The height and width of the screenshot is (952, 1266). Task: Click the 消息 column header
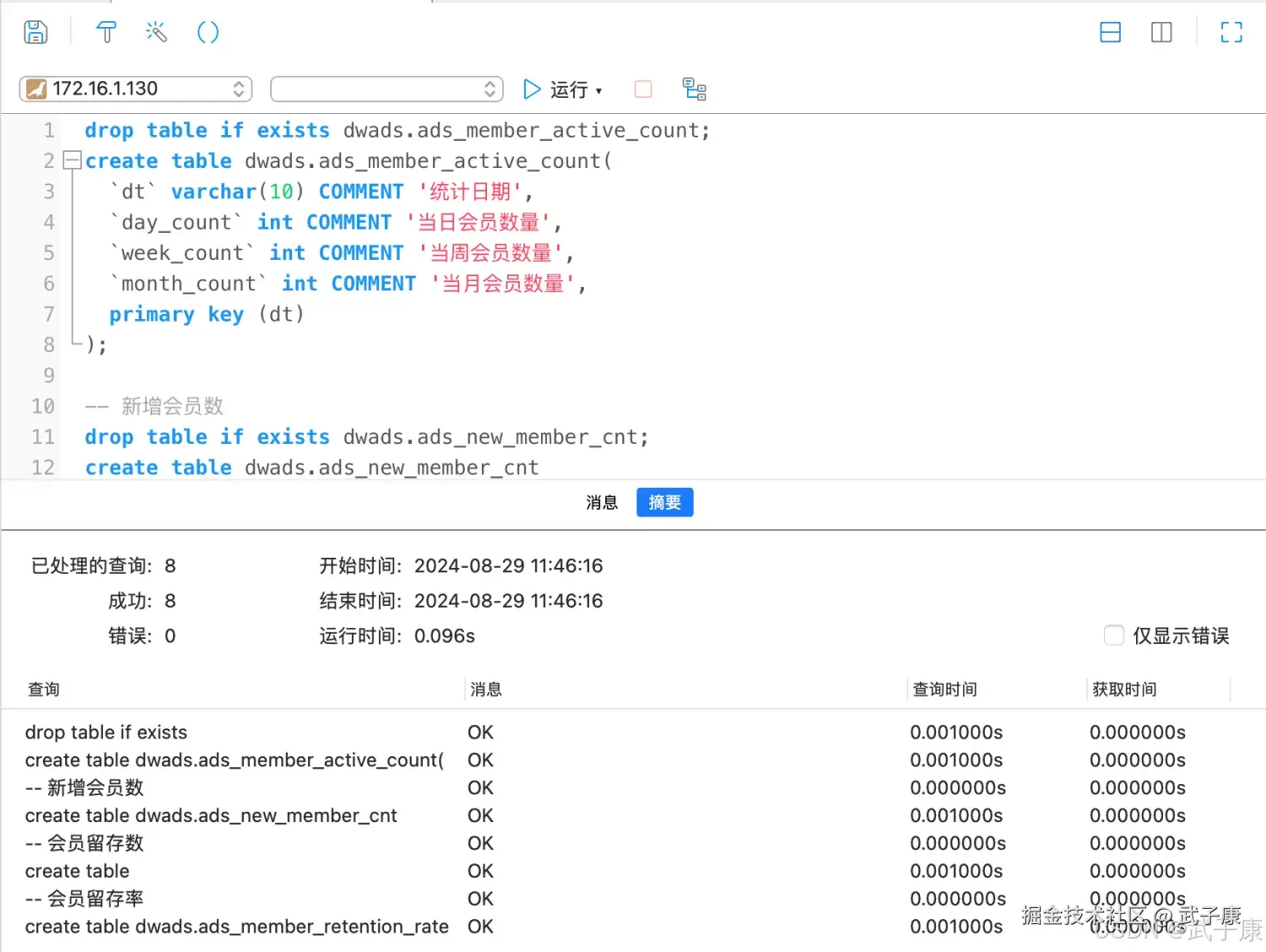click(486, 690)
